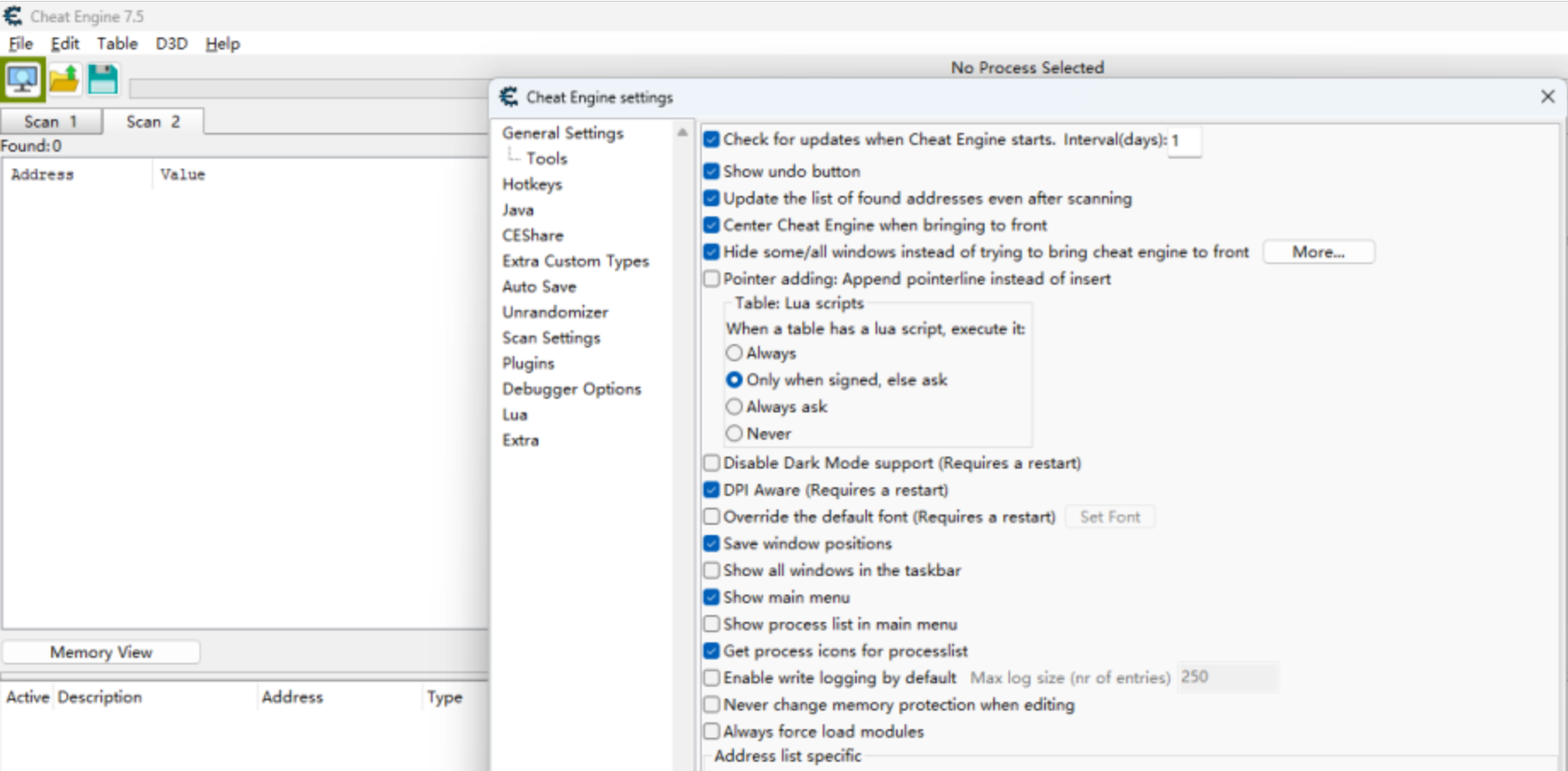
Task: Toggle DPI Aware checkbox
Action: tap(712, 490)
